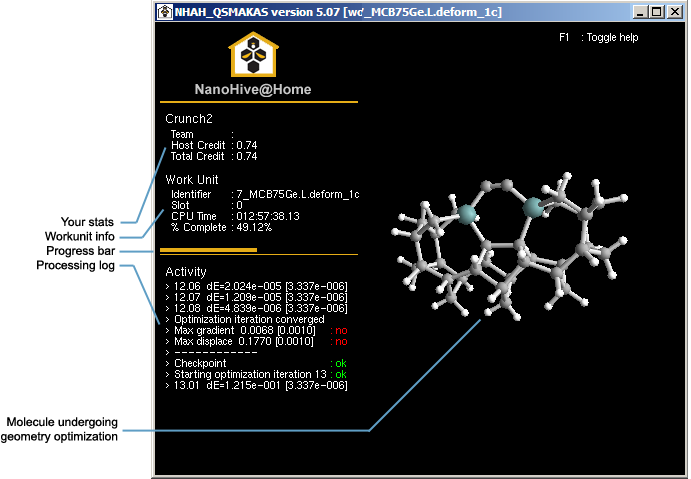Image resolution: width=691 pixels, height=479 pixels.
Task: Click the Checkpoint ok log line
Action: click(x=256, y=364)
